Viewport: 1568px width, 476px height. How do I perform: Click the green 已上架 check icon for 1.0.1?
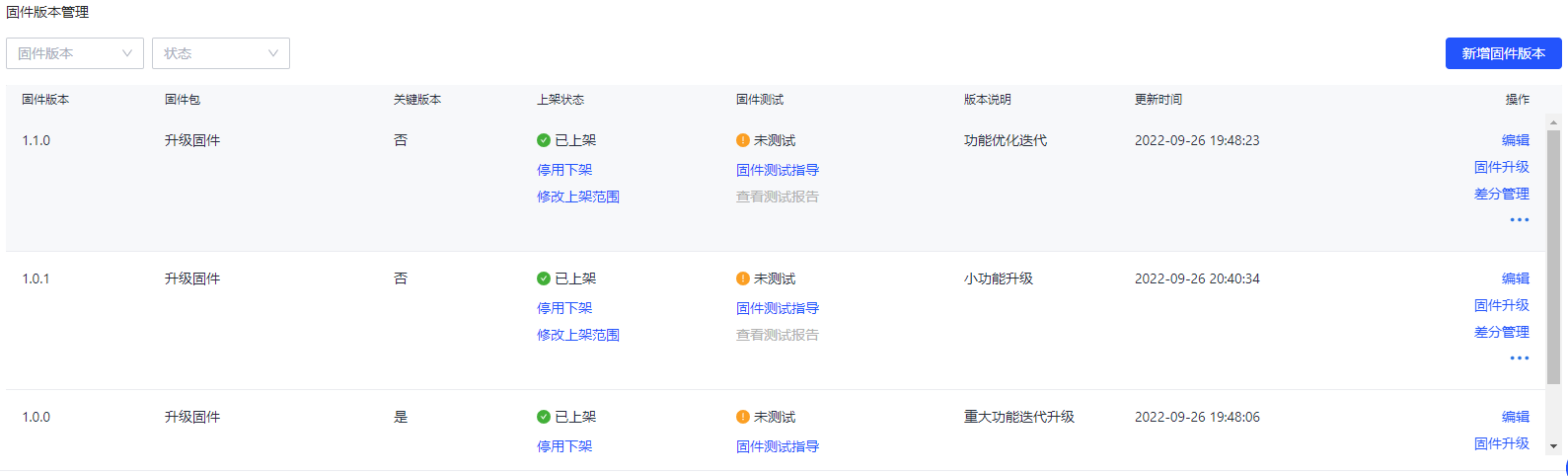[544, 278]
